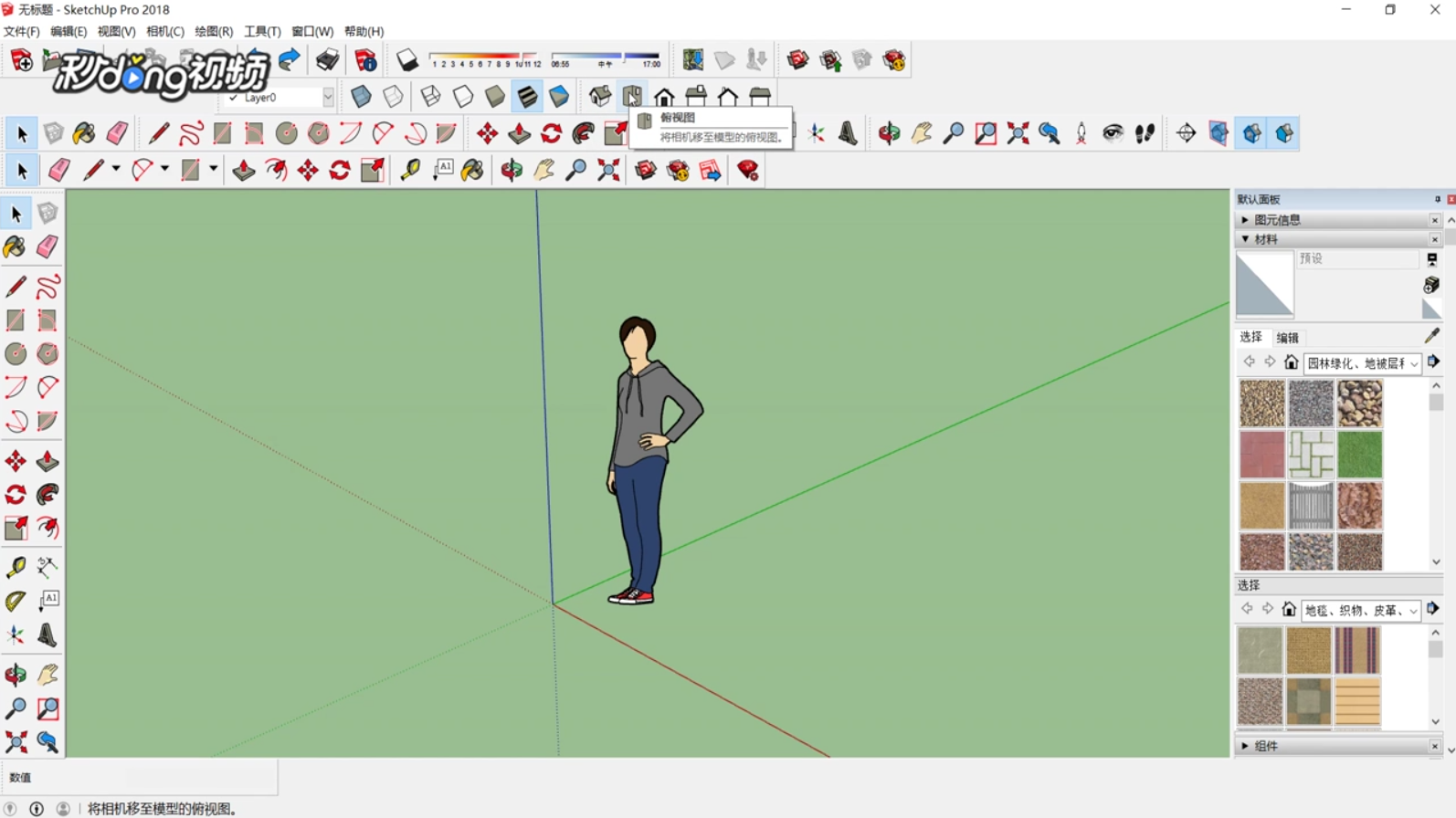Open the 文件(F) menu

(21, 31)
